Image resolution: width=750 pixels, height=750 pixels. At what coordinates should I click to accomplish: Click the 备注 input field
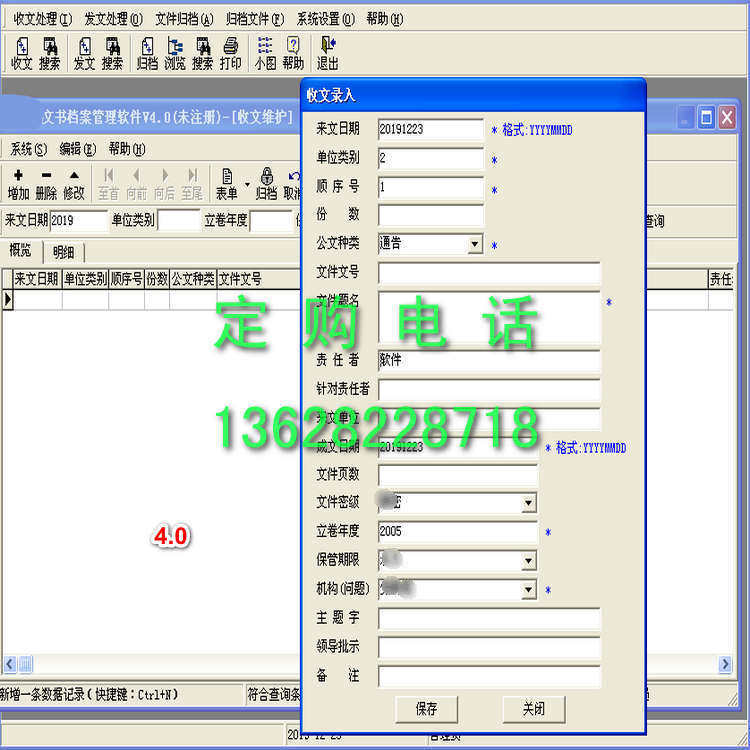coord(489,676)
